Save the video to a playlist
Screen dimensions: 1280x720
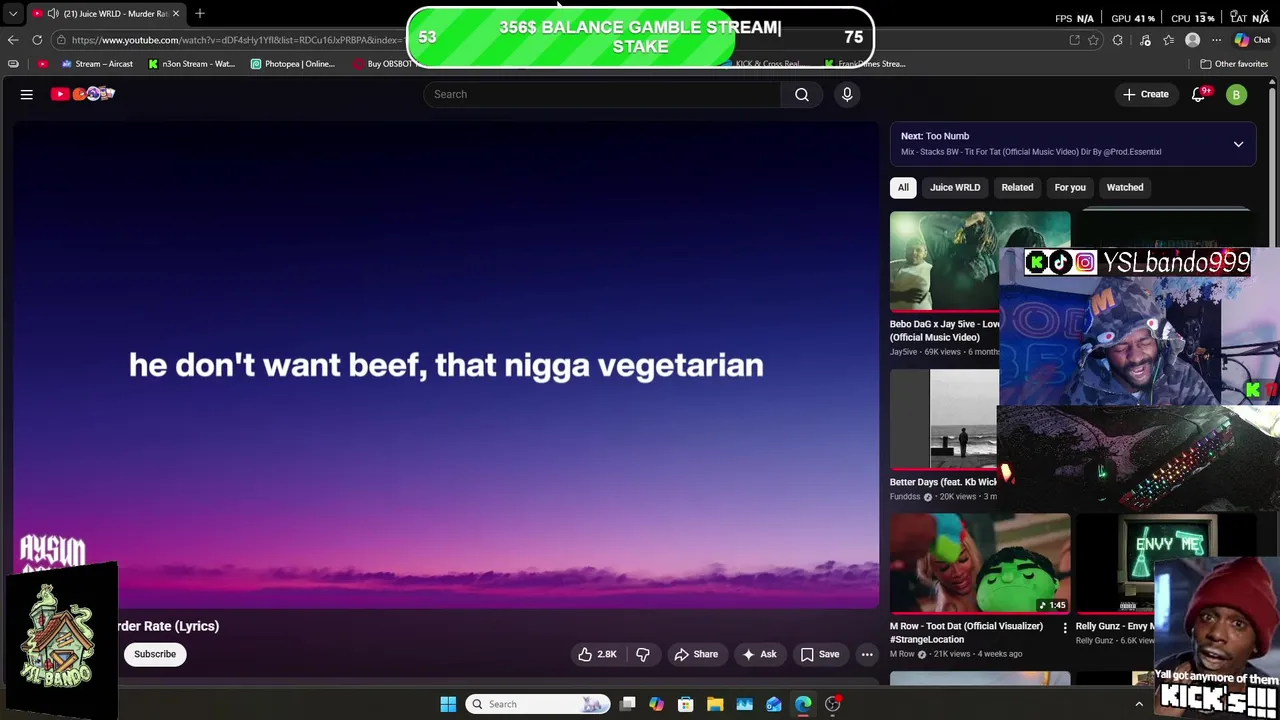pos(820,654)
